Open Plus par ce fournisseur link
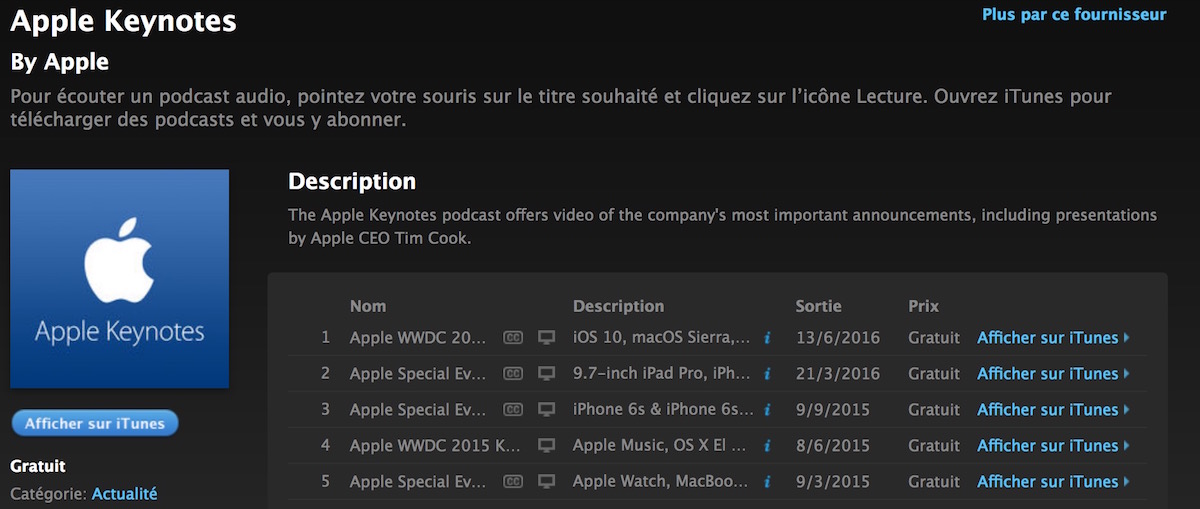The height and width of the screenshot is (509, 1200). click(x=1074, y=15)
